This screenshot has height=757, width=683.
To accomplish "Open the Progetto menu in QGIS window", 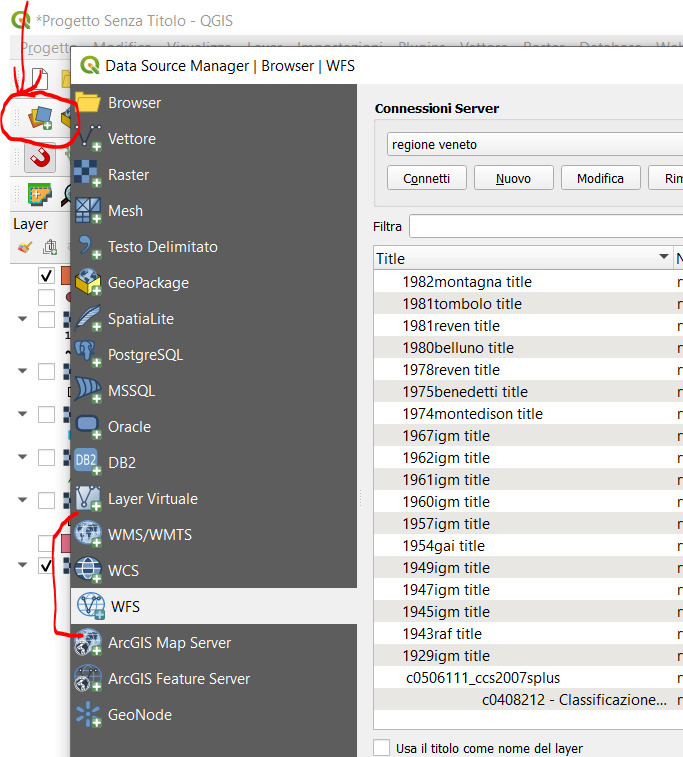I will pyautogui.click(x=45, y=47).
